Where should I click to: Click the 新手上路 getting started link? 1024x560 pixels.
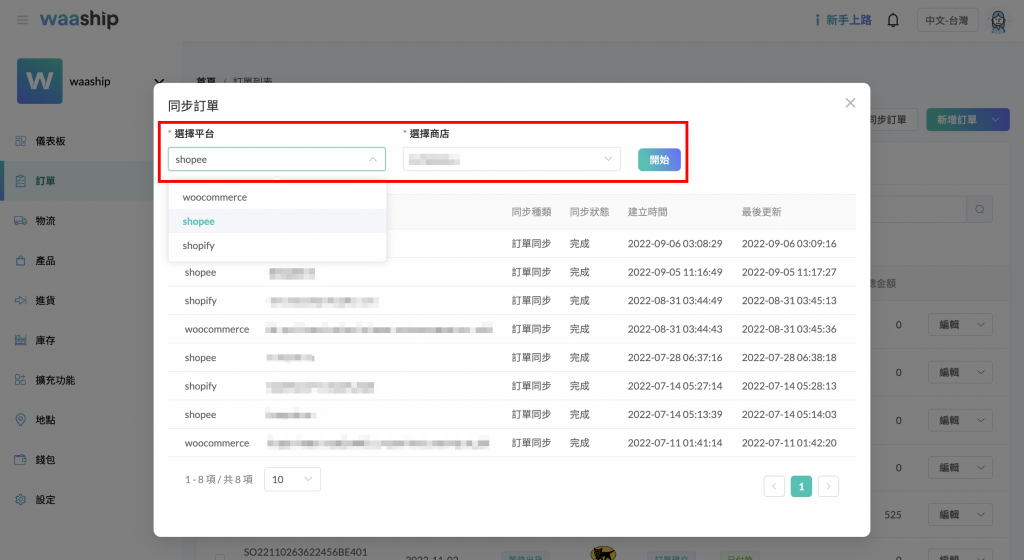pos(843,20)
